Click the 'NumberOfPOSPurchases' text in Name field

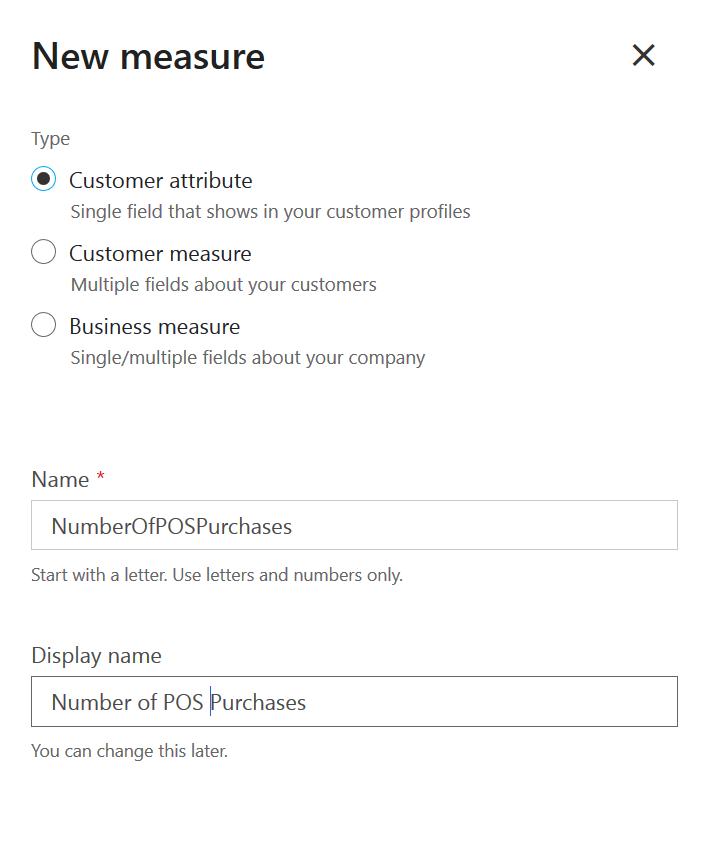click(x=171, y=526)
